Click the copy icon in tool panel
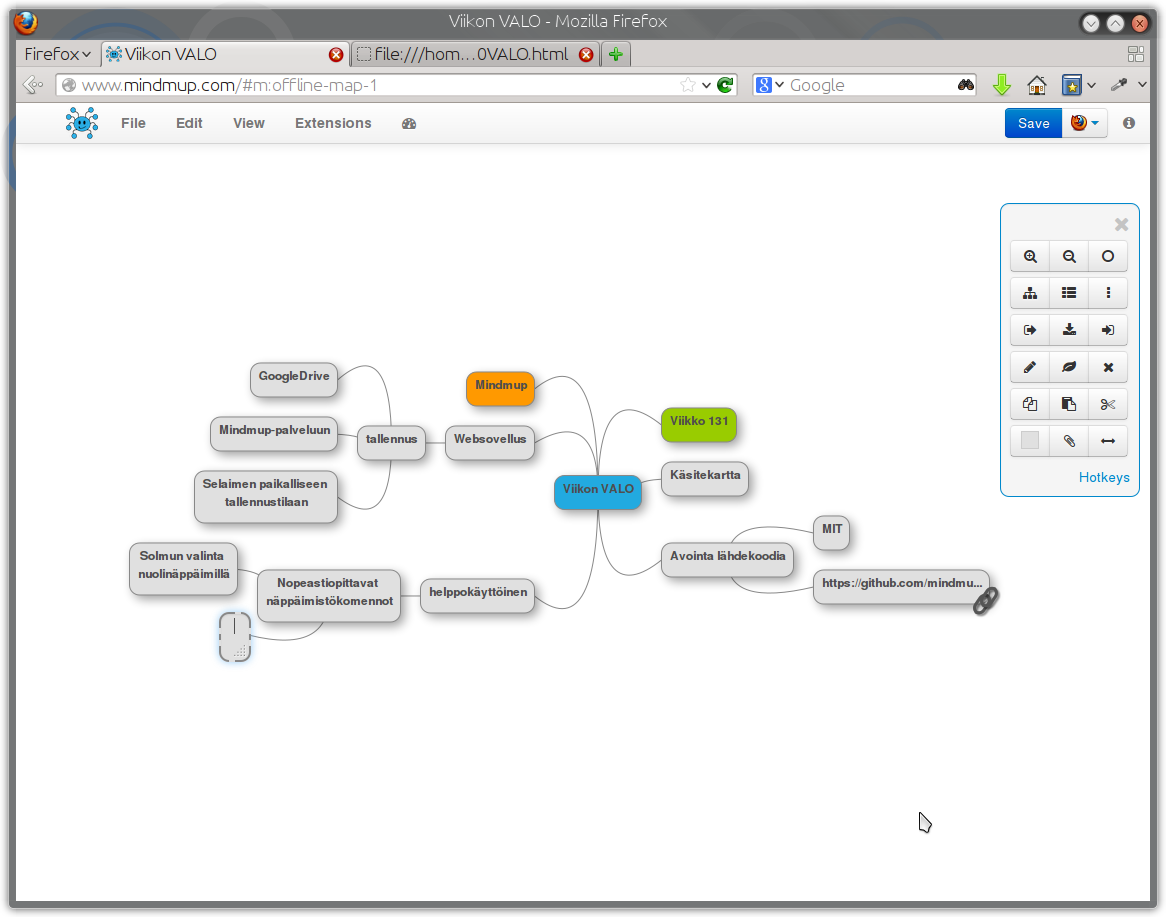 1030,405
